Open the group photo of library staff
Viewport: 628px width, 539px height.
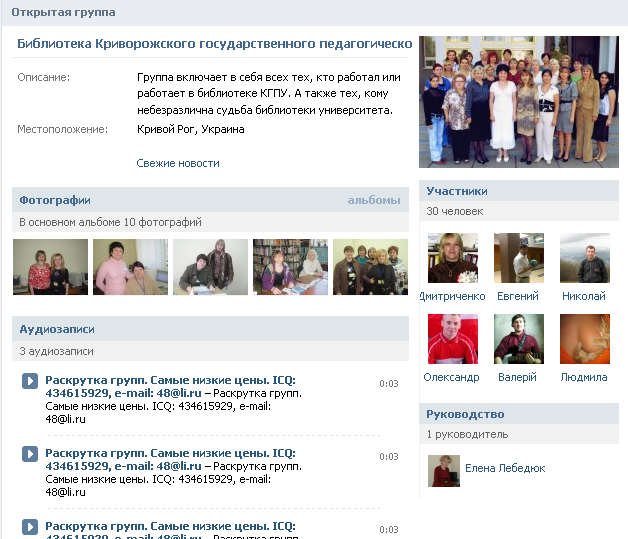tap(519, 102)
